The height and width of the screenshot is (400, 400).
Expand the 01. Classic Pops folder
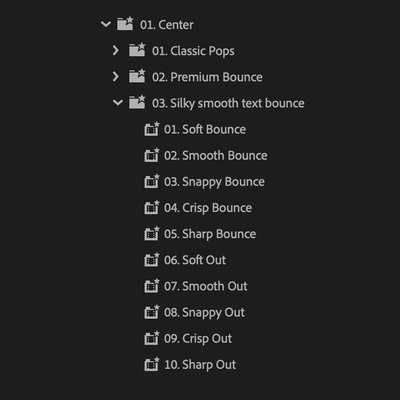tap(116, 50)
